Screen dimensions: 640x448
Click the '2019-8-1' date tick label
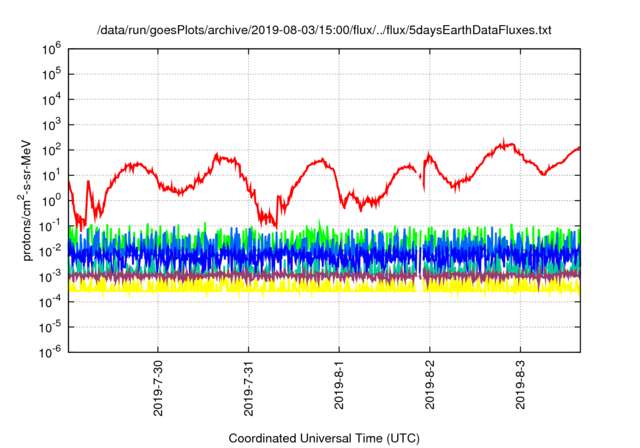point(339,384)
